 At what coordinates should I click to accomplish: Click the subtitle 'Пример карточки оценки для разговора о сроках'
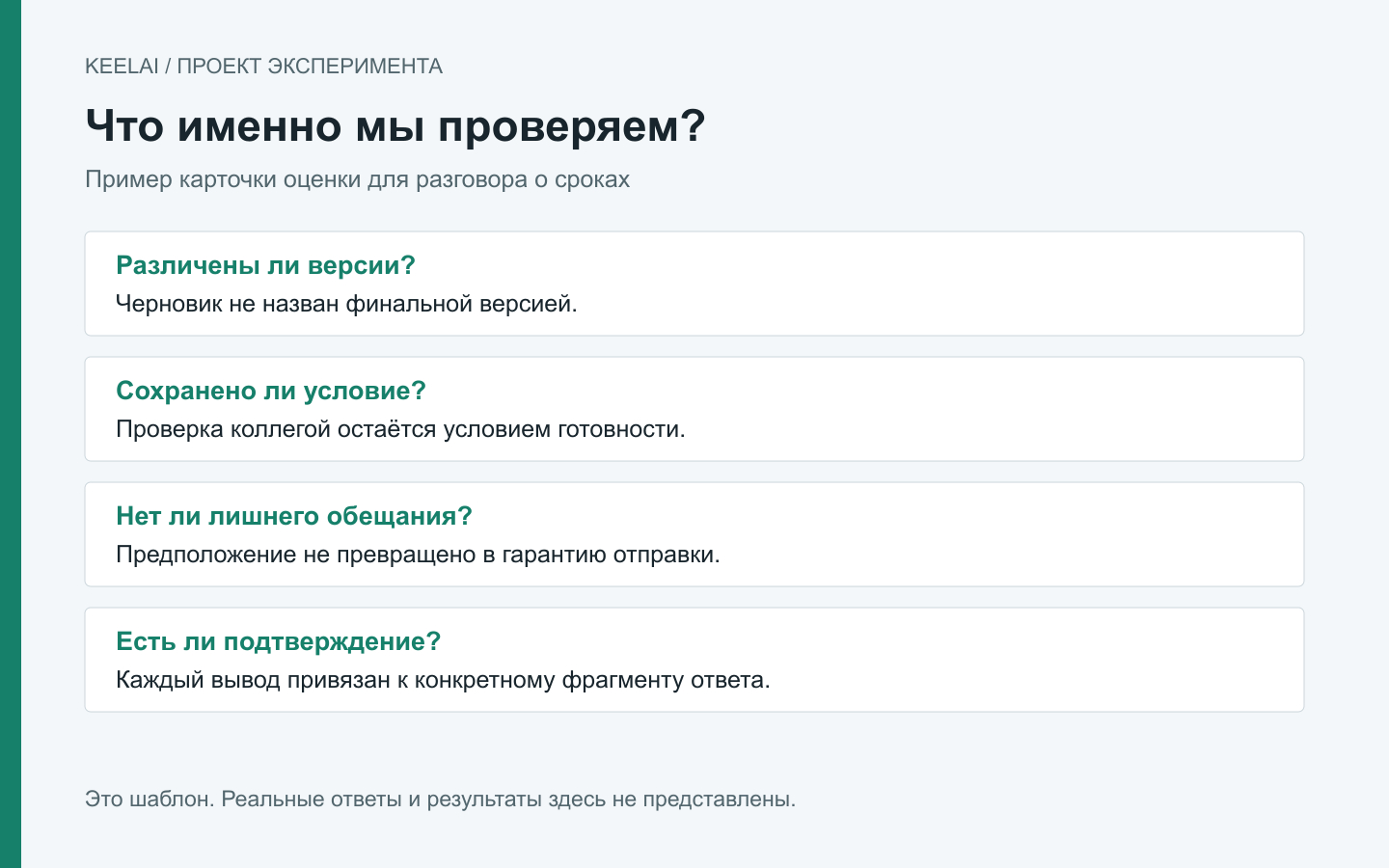pos(357,179)
